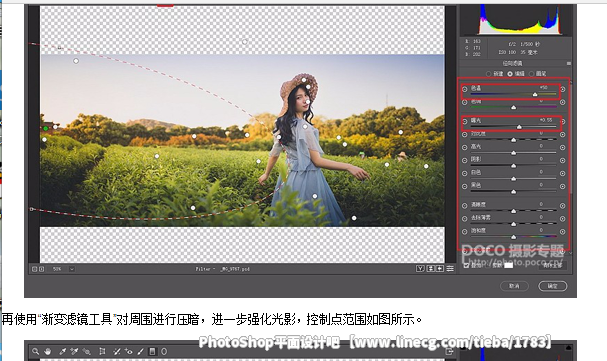Select the green active radial filter pin

point(46,128)
